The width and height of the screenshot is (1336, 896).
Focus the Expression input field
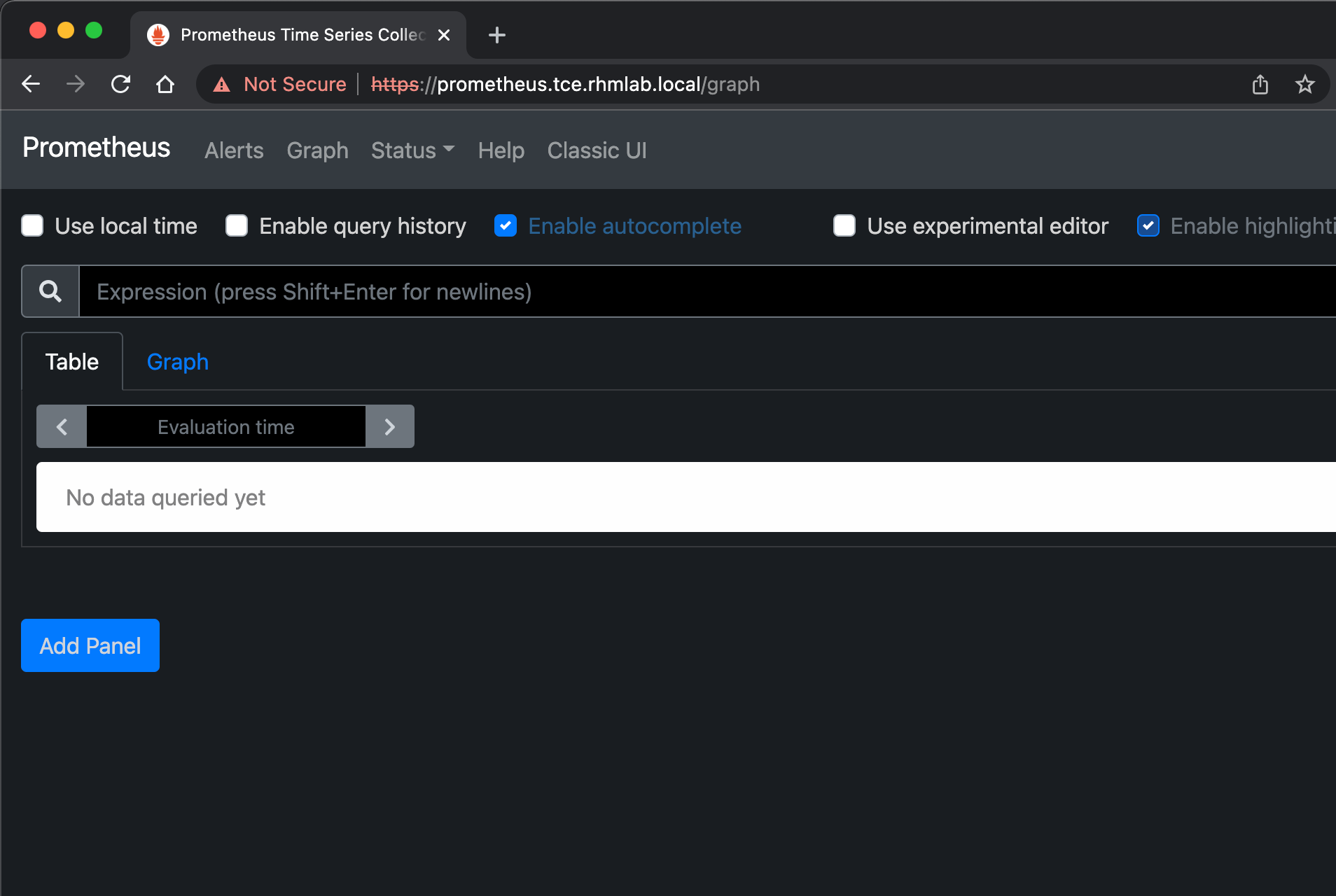[x=707, y=291]
